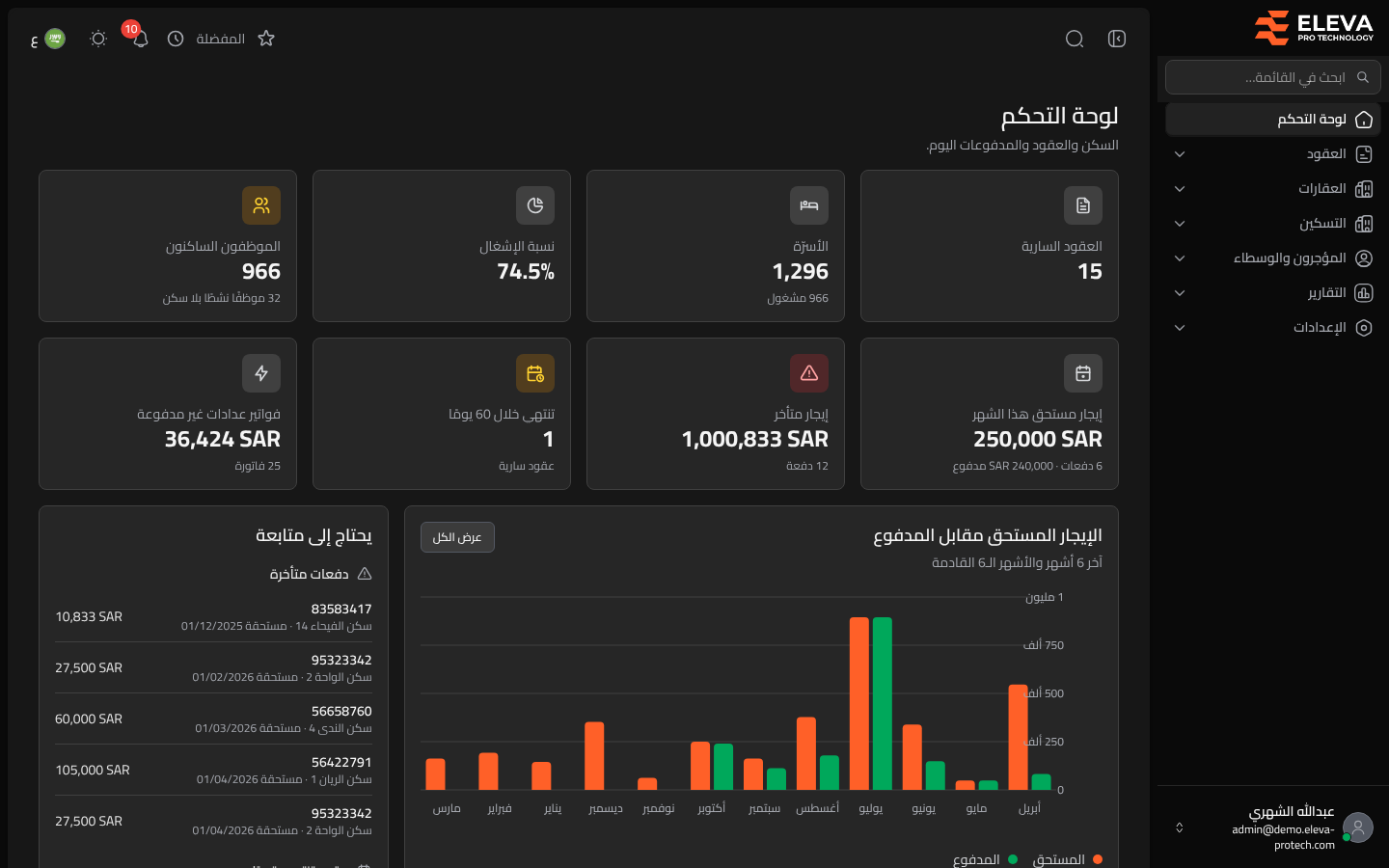1389x868 pixels.
Task: Click the Saudi flag language icon
Action: click(55, 39)
